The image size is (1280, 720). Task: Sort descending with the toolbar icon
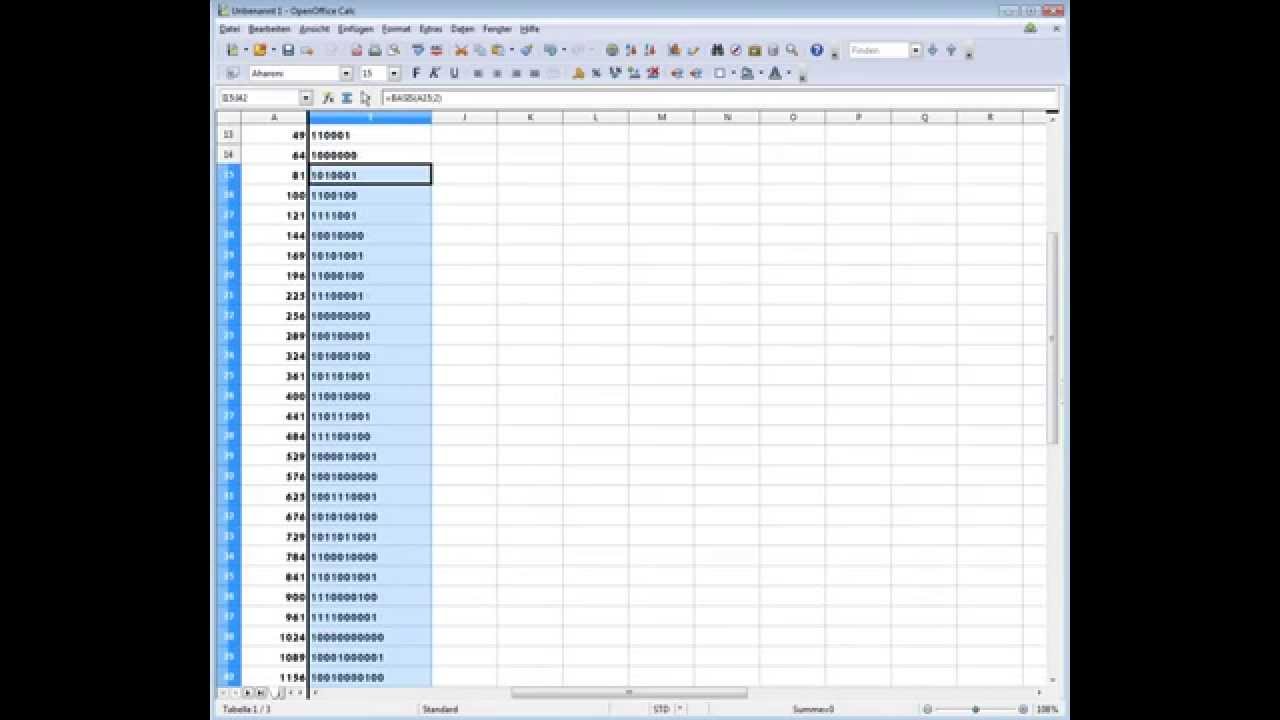pos(649,50)
